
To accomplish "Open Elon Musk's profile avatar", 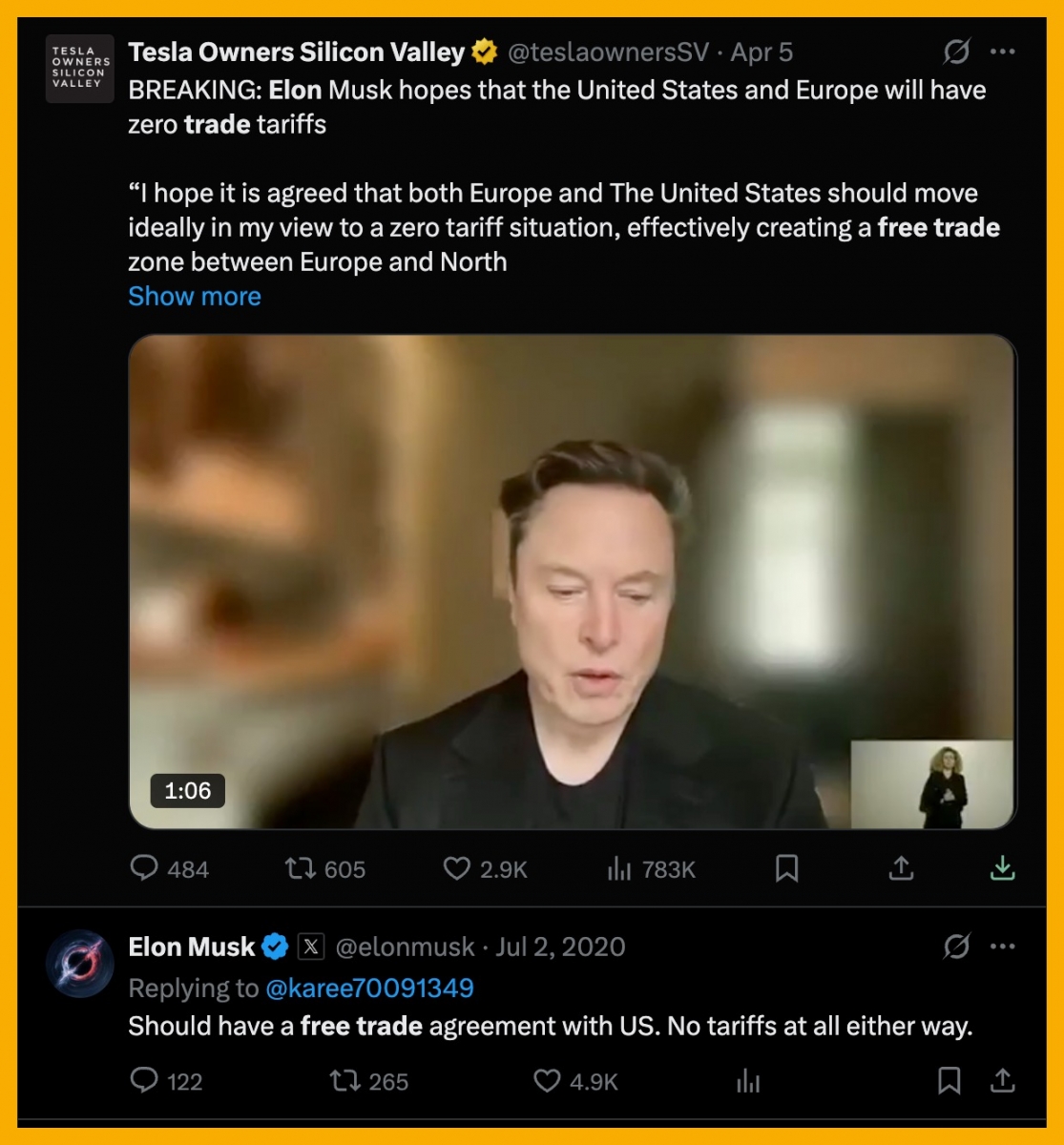I will tap(80, 964).
